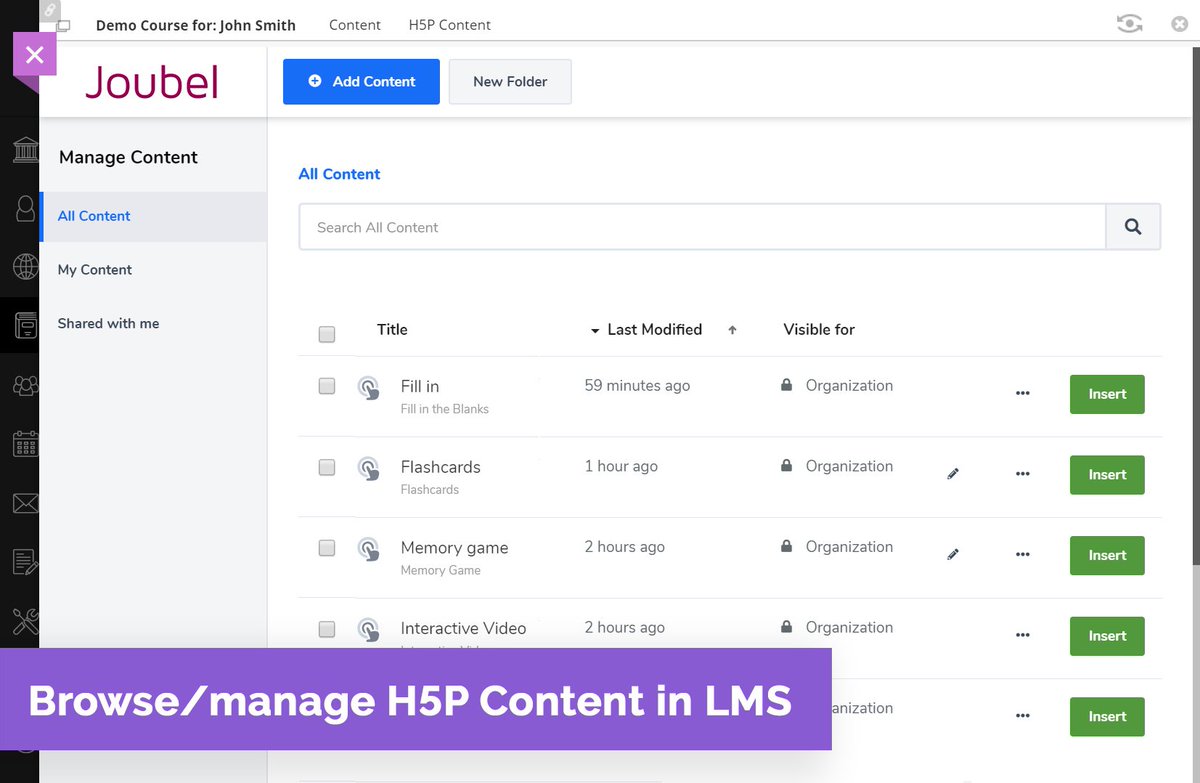Image resolution: width=1200 pixels, height=783 pixels.
Task: Insert the Flashcards content
Action: [1107, 475]
